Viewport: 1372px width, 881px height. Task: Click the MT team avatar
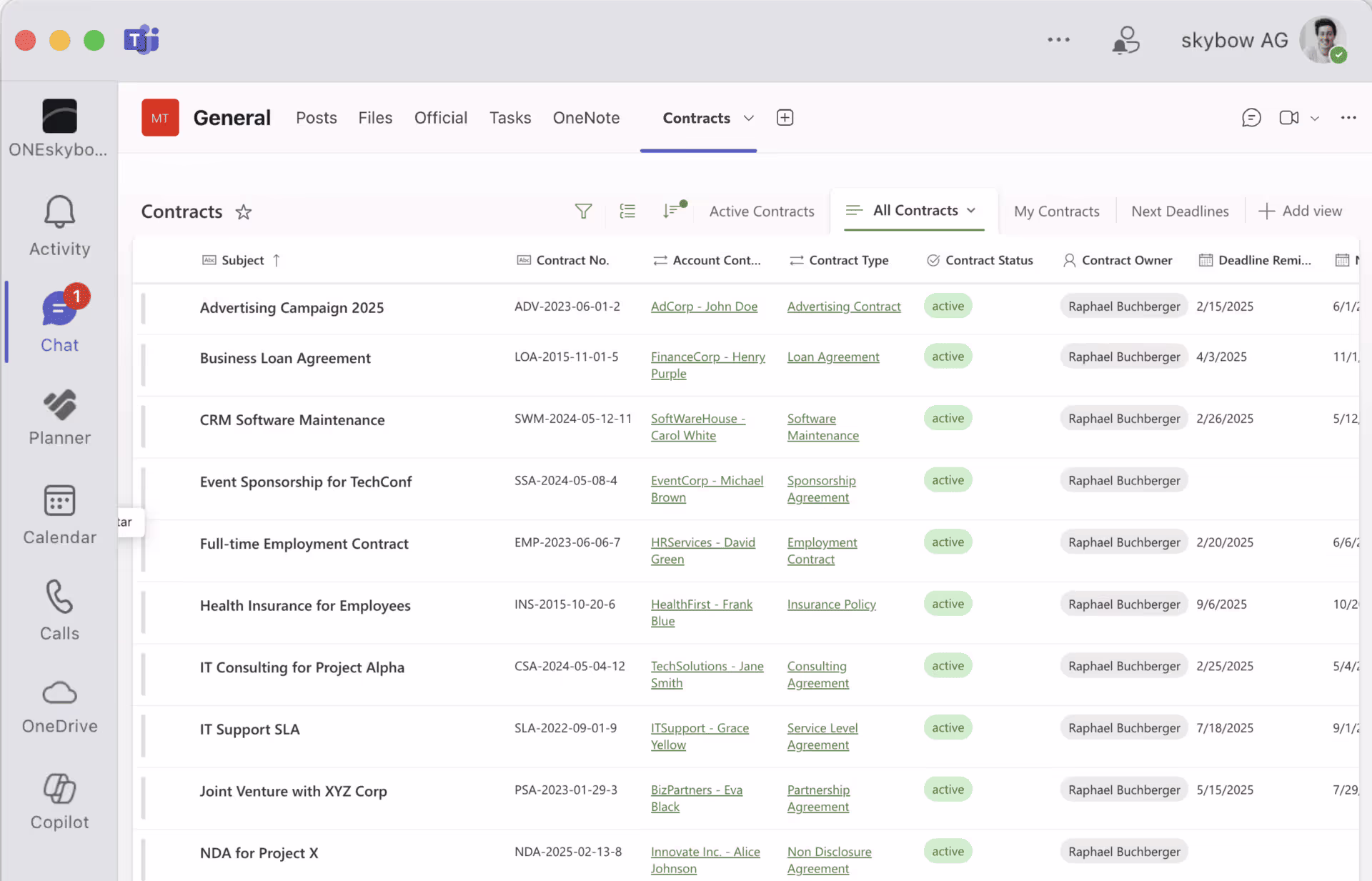160,118
